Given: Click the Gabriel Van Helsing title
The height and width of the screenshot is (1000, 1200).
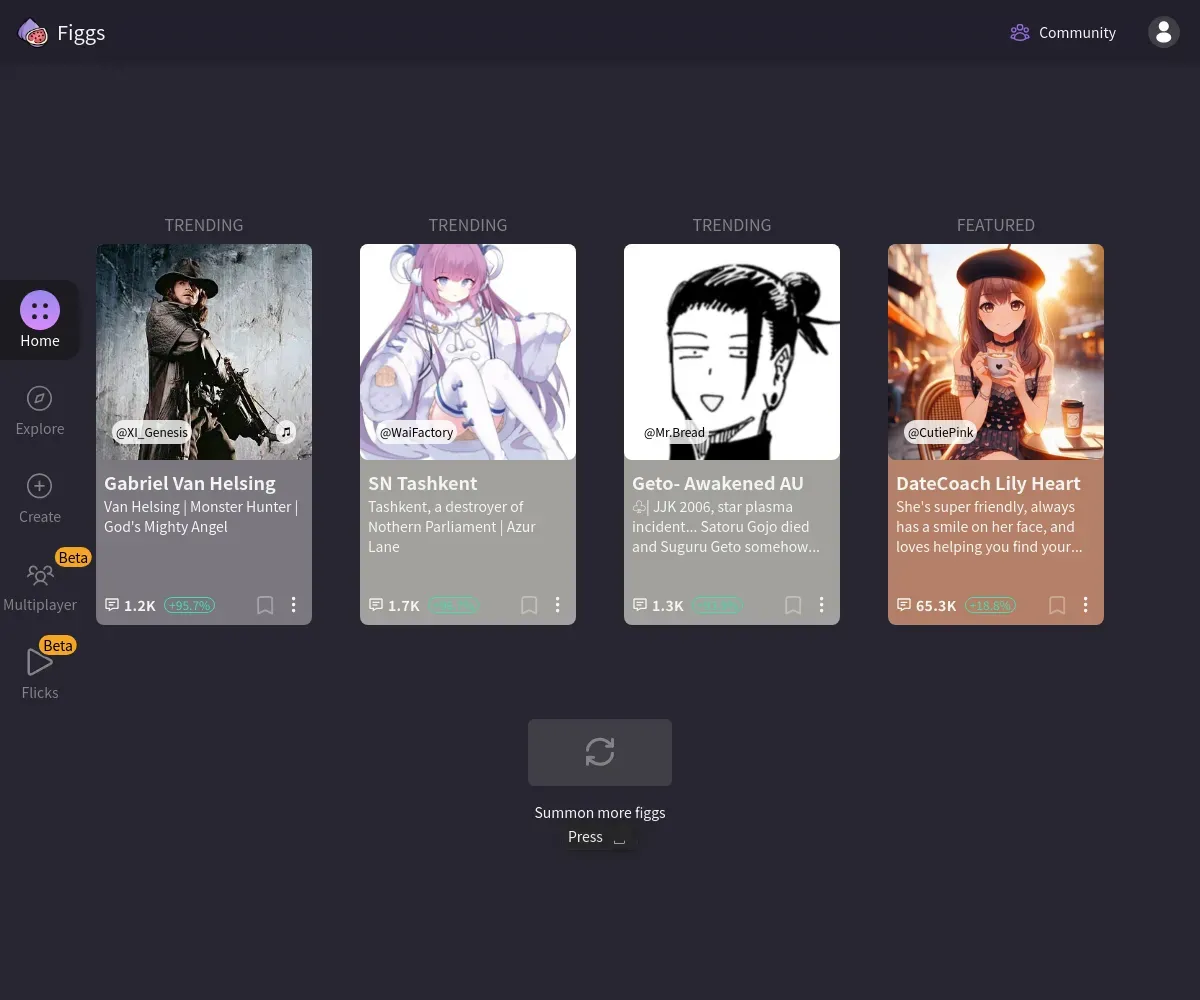Looking at the screenshot, I should [190, 483].
